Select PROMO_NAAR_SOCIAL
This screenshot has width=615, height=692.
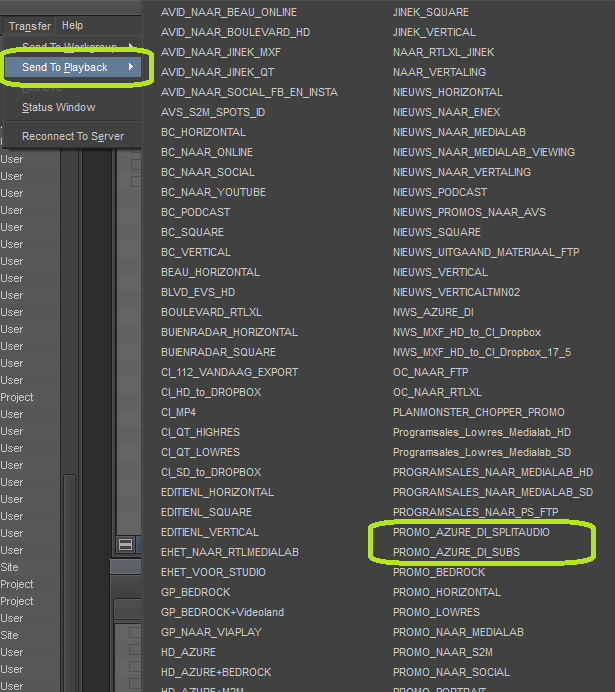pos(451,672)
